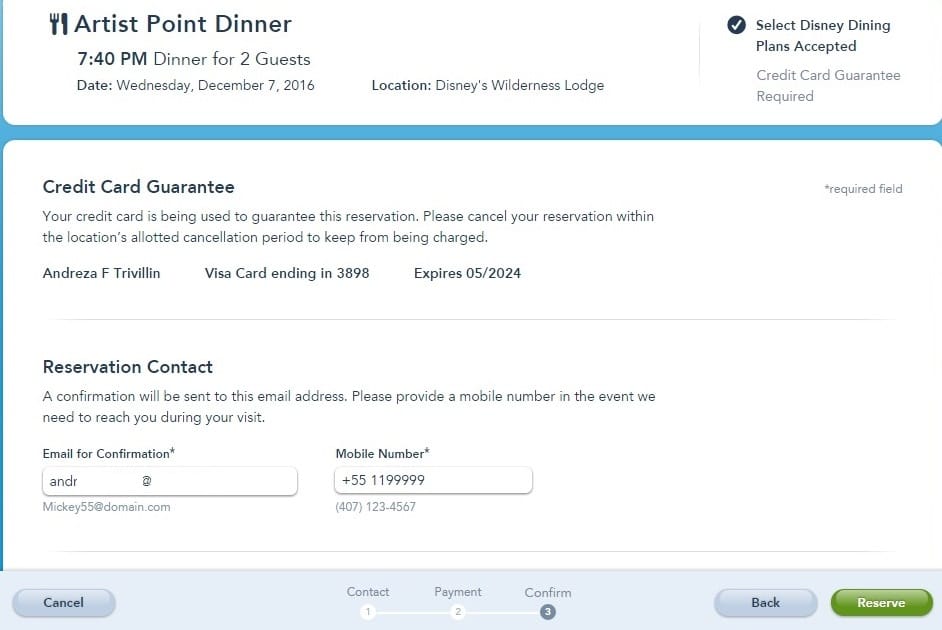Click into the Mobile Number field
Screen dimensions: 942x630
click(x=433, y=481)
